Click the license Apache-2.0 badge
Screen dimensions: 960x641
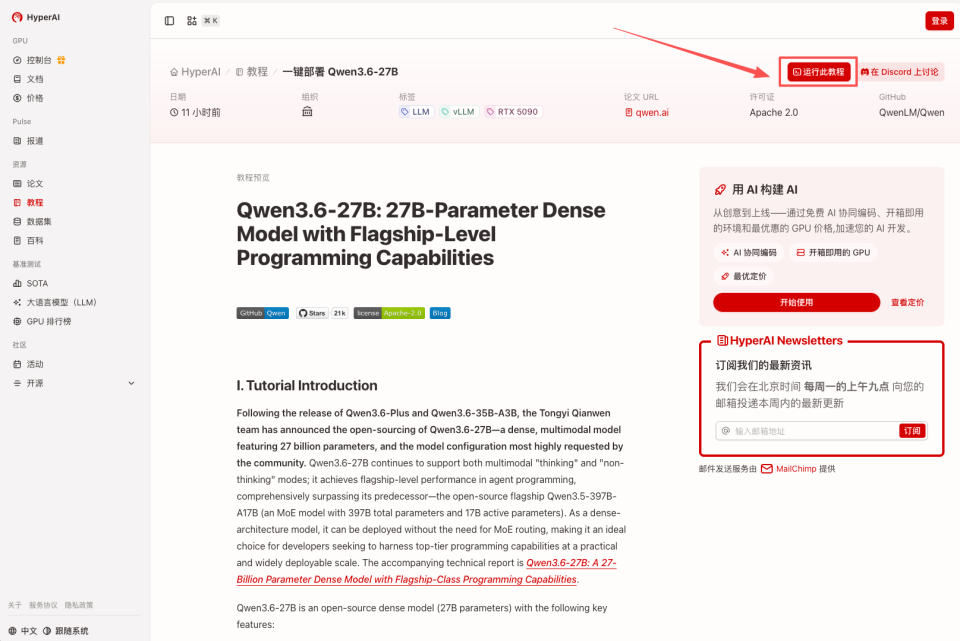(389, 313)
